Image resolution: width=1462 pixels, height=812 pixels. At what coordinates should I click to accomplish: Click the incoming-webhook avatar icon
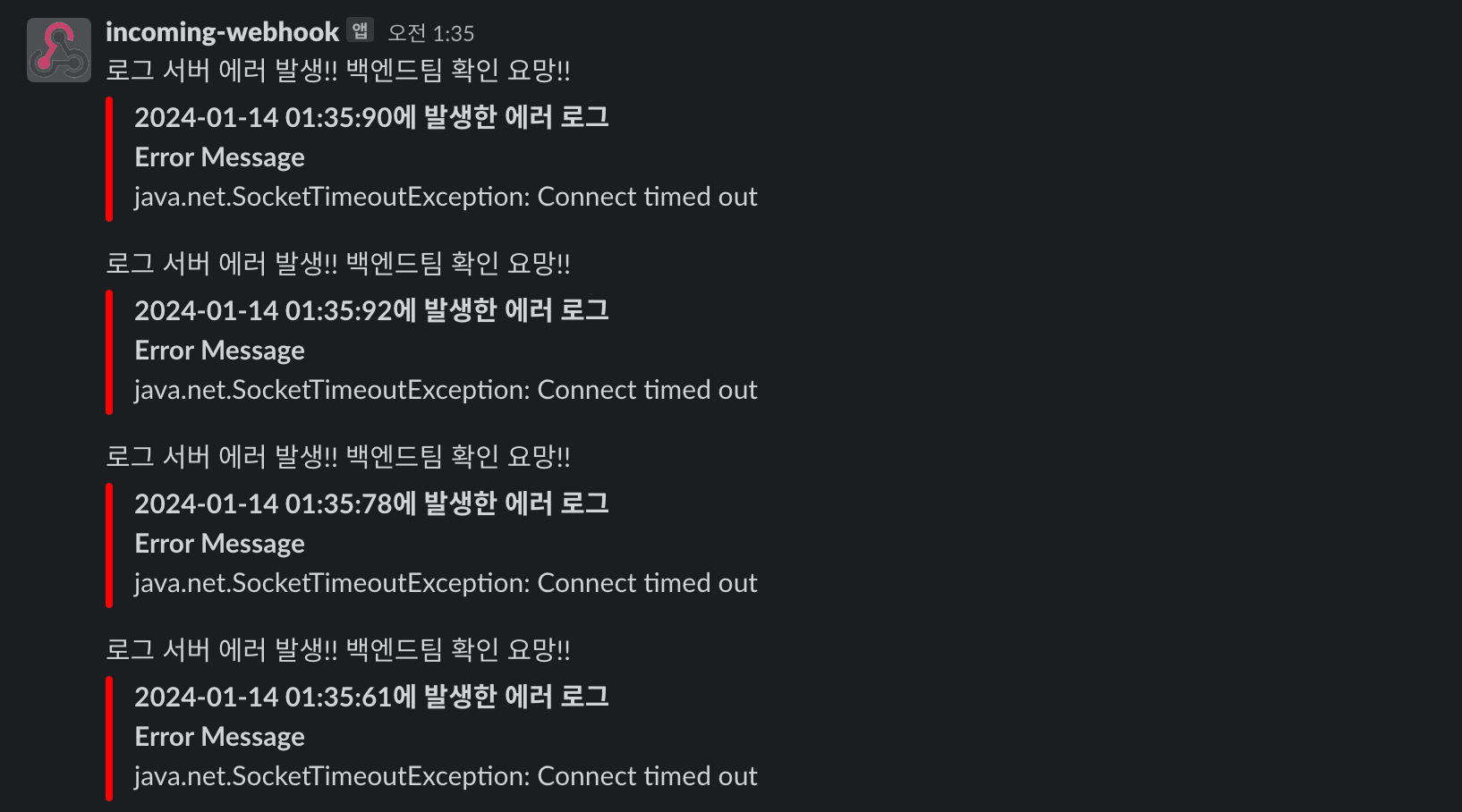tap(59, 50)
